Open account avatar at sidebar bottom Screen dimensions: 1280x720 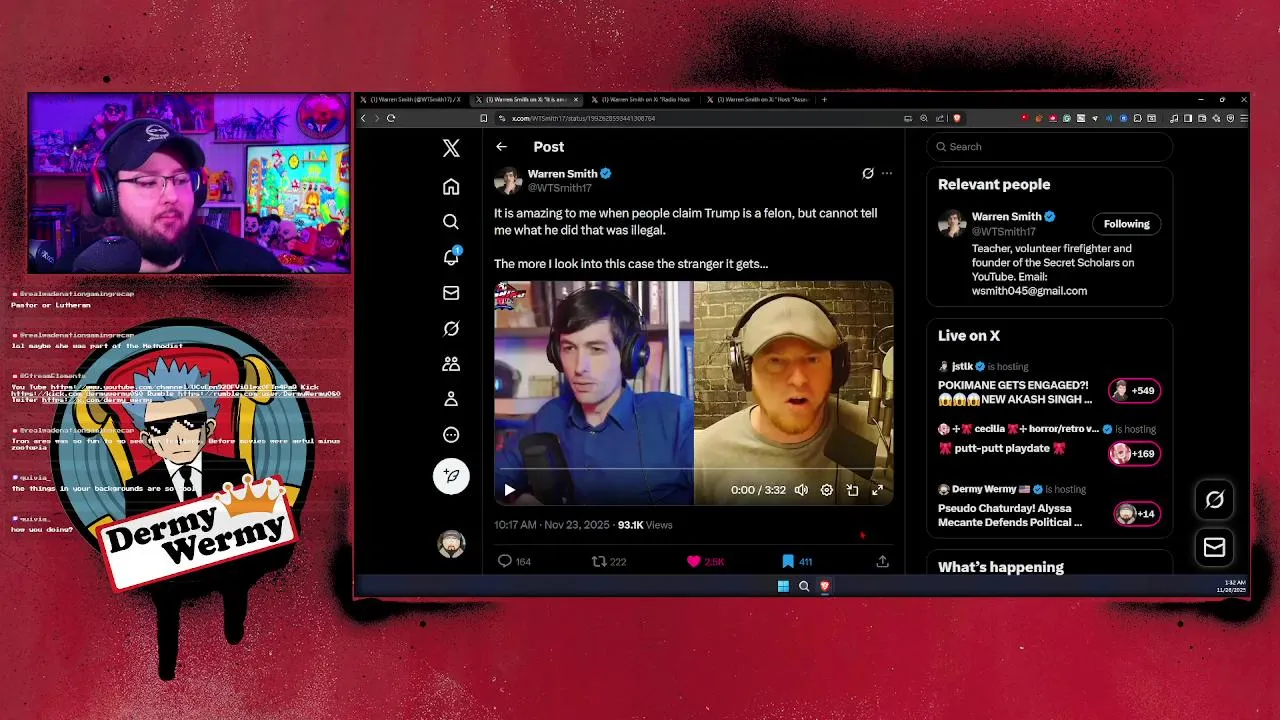pyautogui.click(x=451, y=543)
